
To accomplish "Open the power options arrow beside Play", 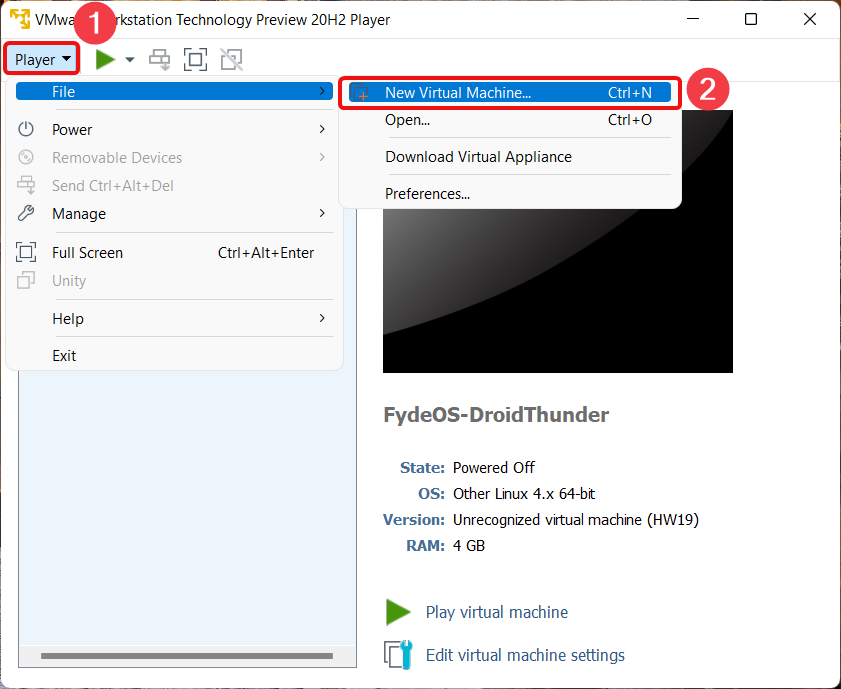I will (x=130, y=60).
